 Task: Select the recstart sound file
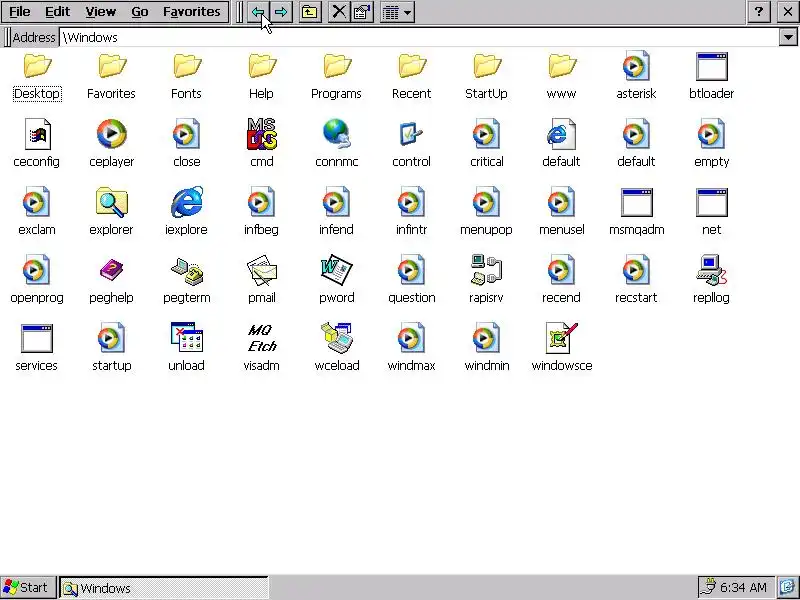tap(636, 270)
